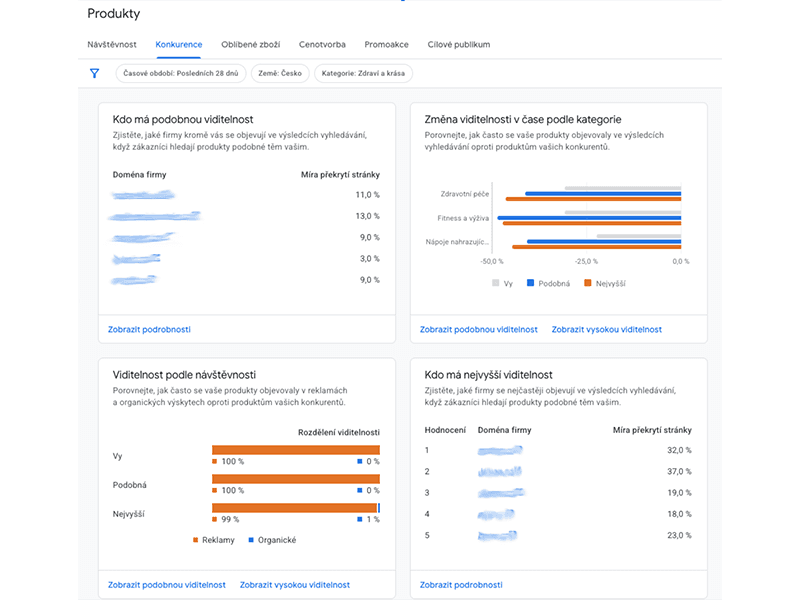Click the -25,0 % axis label
Viewport: 800px width, 600px height.
[586, 261]
